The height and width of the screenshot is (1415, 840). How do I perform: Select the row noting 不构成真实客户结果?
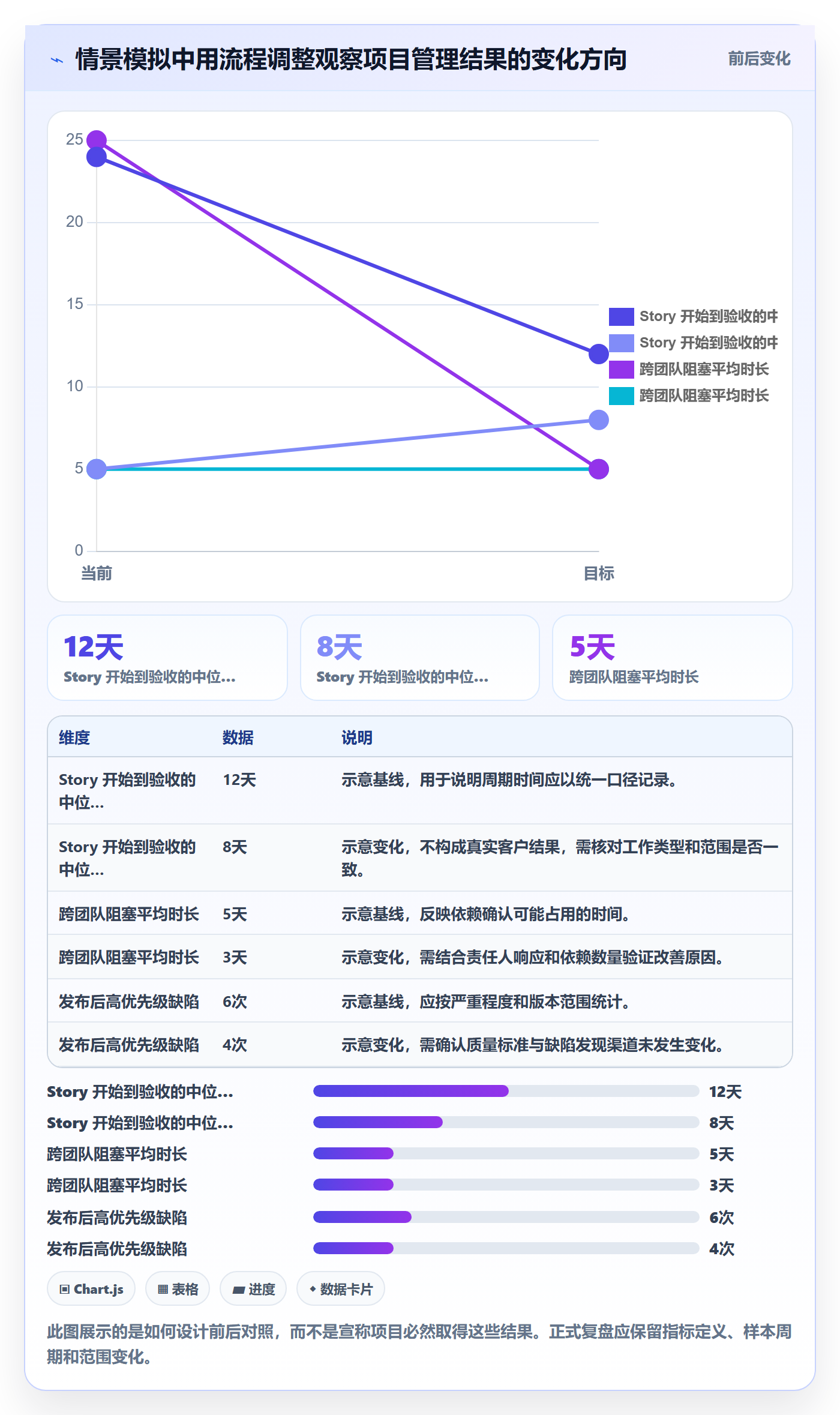pyautogui.click(x=420, y=858)
